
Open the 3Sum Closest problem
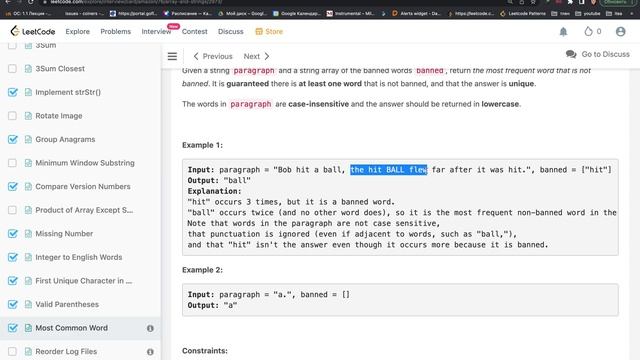click(60, 69)
